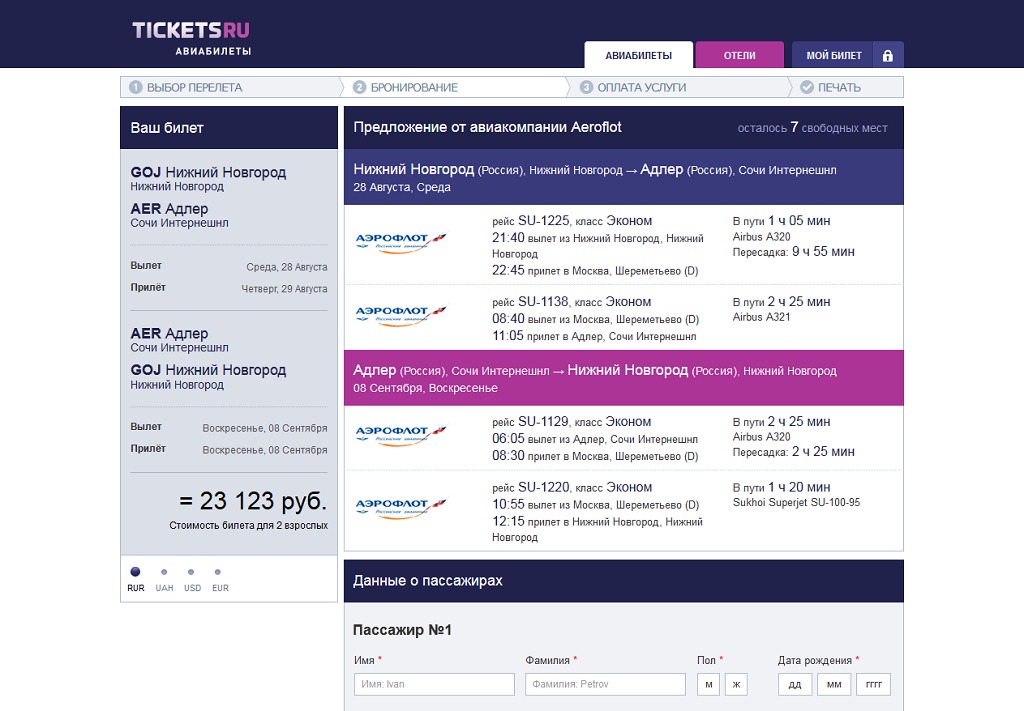This screenshot has width=1024, height=711.
Task: Click the Tickets.ru logo
Action: click(x=191, y=36)
